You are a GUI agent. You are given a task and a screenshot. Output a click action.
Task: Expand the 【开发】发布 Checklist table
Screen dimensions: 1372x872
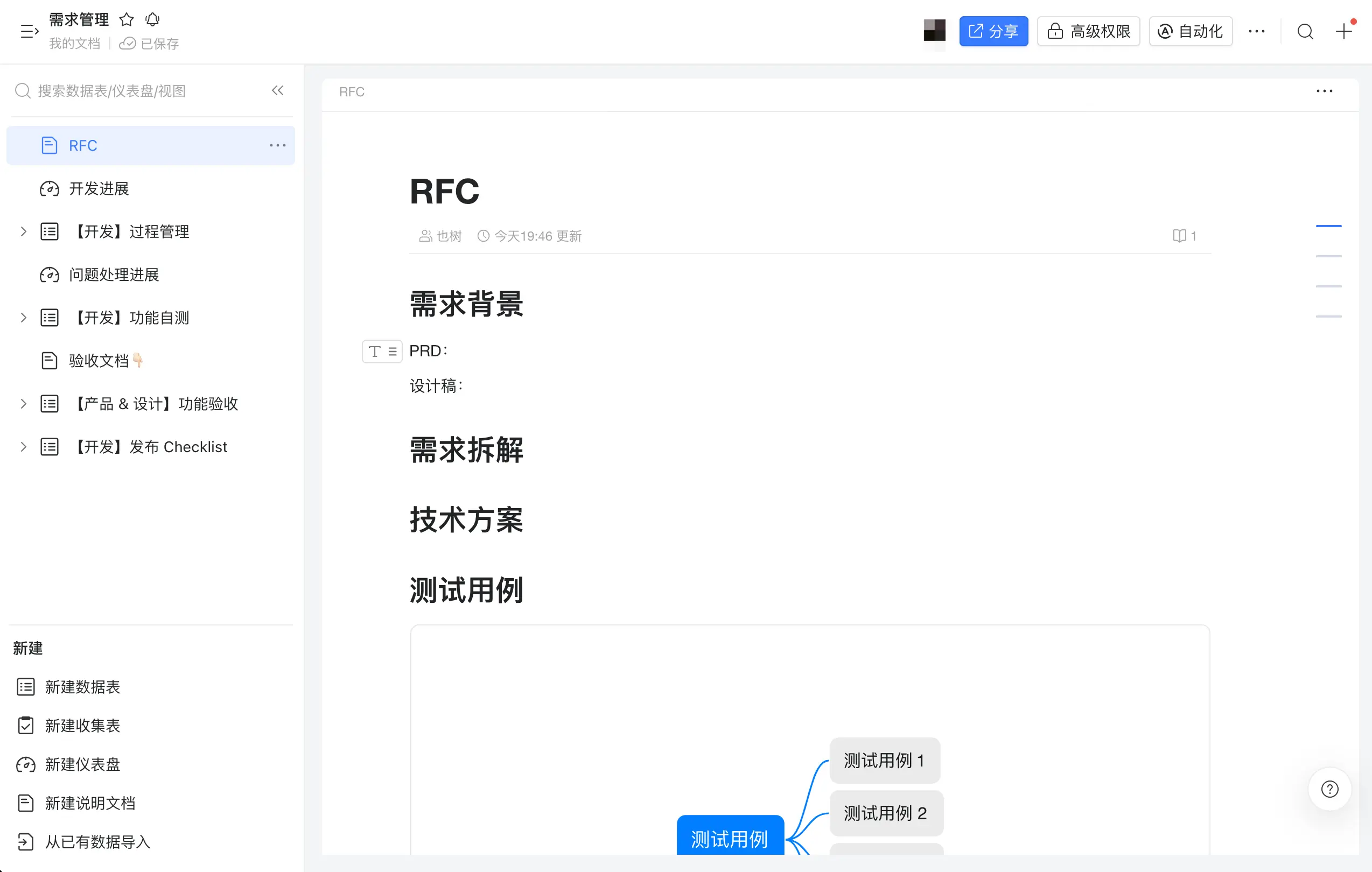(x=23, y=447)
